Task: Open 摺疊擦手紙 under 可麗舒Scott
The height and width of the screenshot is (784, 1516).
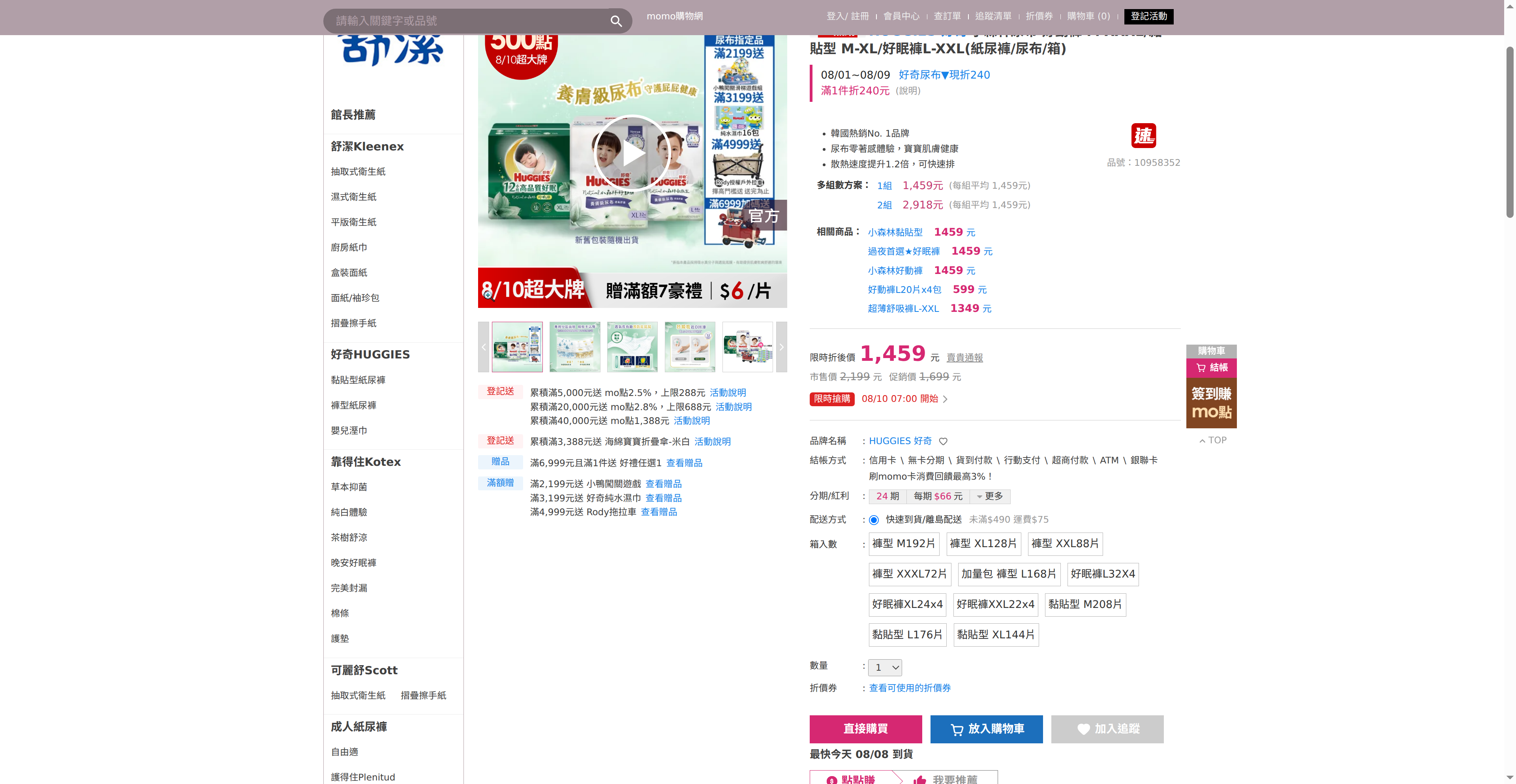Action: (424, 696)
